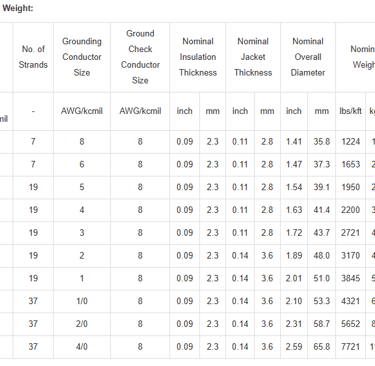Click the 1/0 grounding conductor cell
This screenshot has height=366, width=375.
(82, 301)
